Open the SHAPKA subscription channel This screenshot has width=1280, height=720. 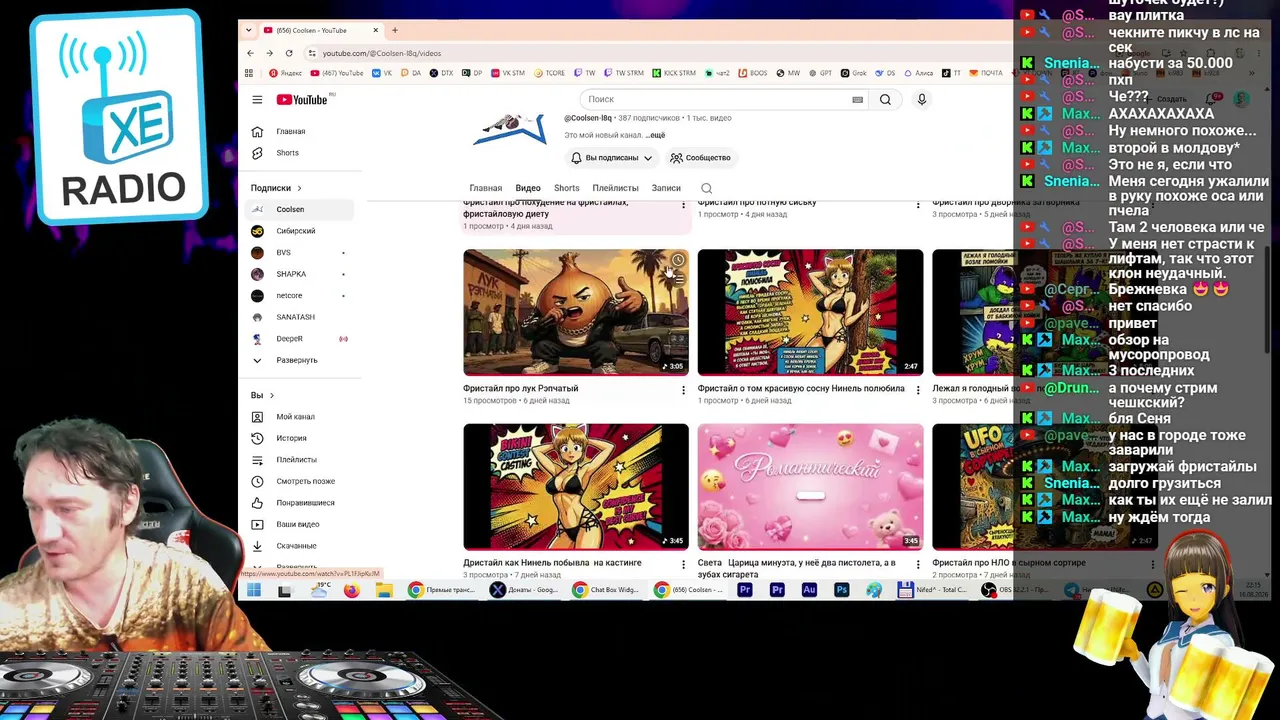point(300,274)
